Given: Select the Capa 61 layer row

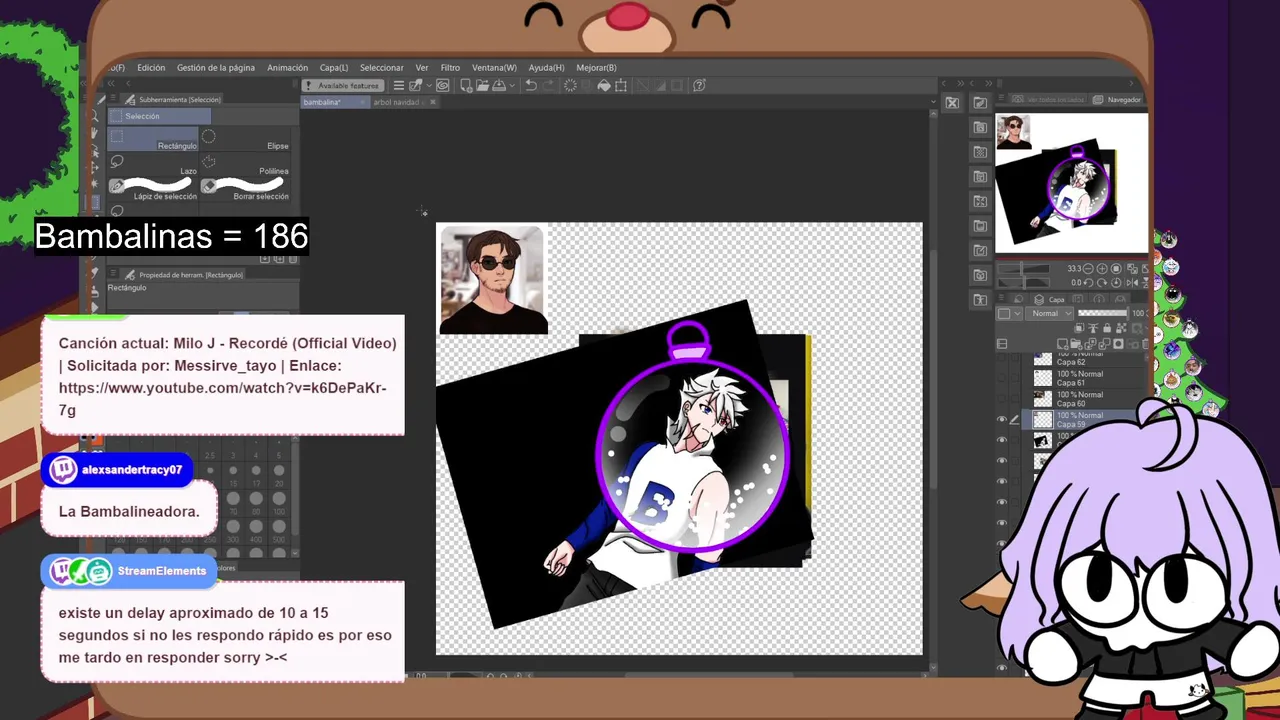Looking at the screenshot, I should tap(1084, 379).
